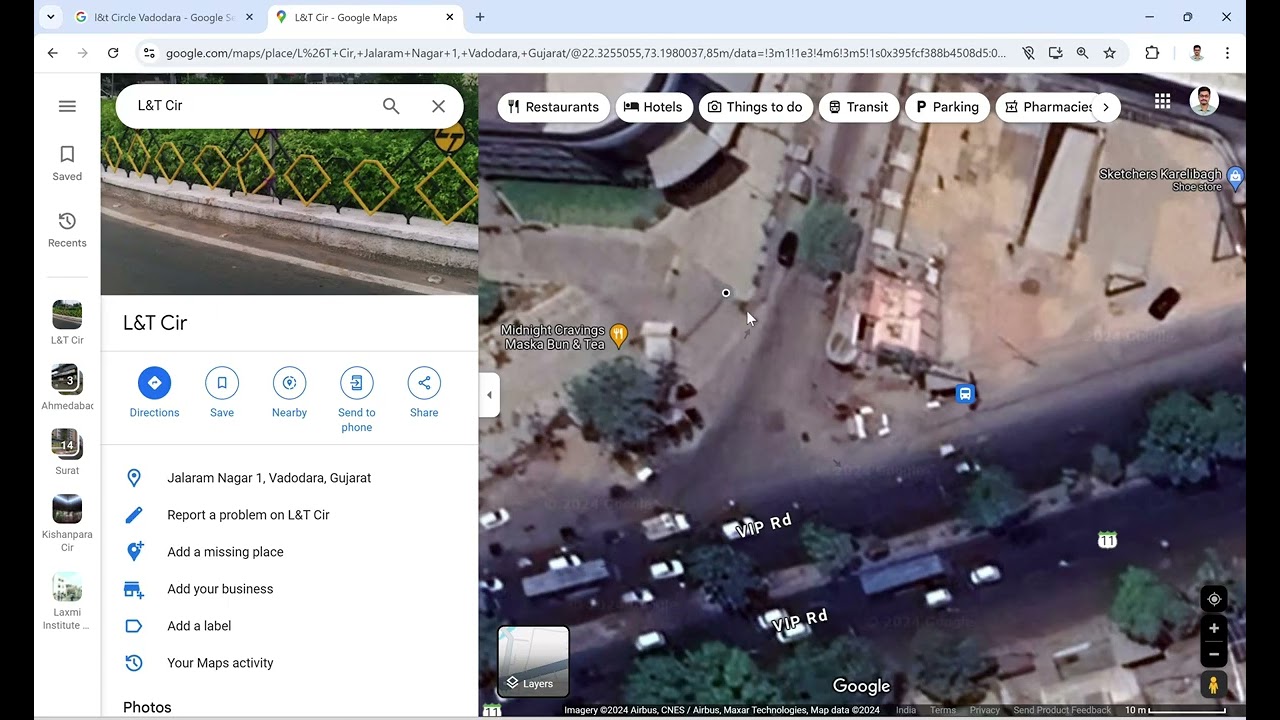This screenshot has width=1280, height=720.
Task: Zoom in on the map
Action: click(x=1214, y=629)
